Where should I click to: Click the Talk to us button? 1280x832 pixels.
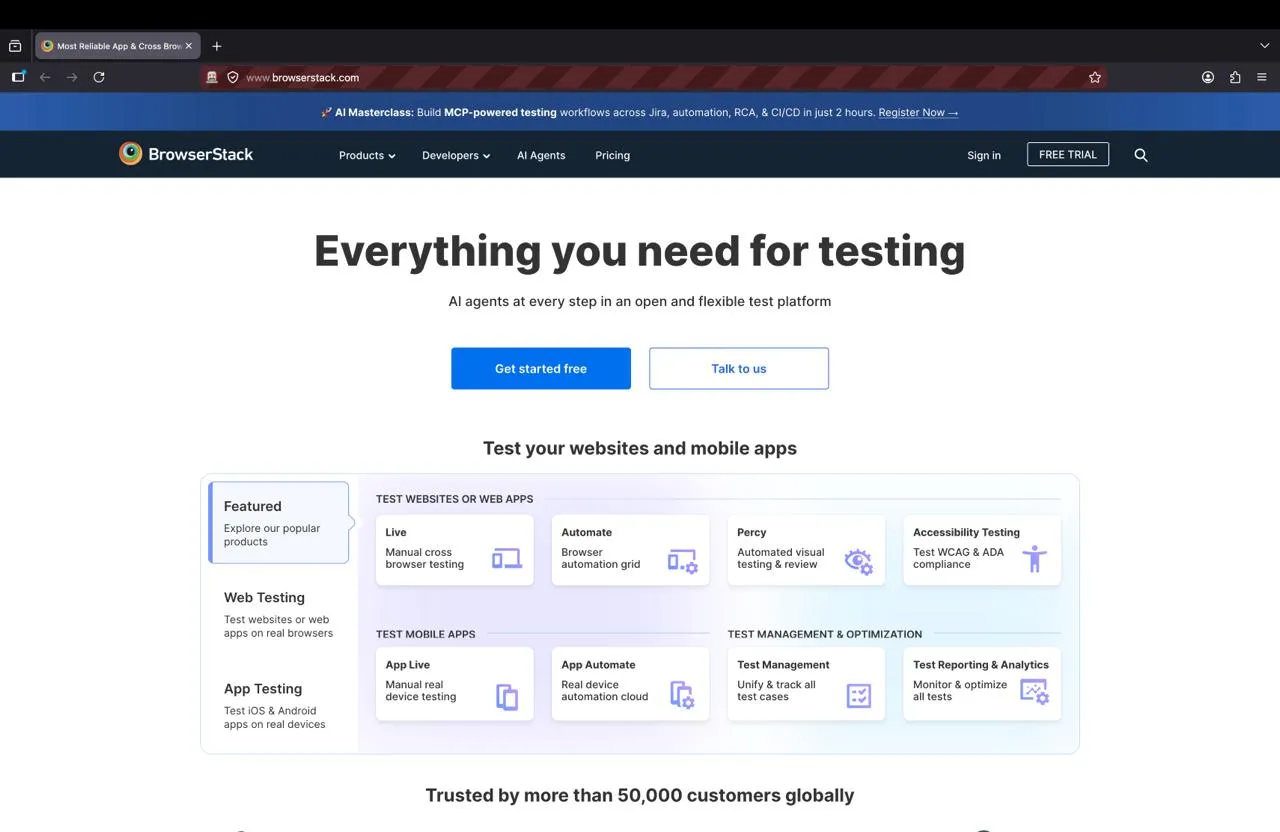(x=739, y=368)
